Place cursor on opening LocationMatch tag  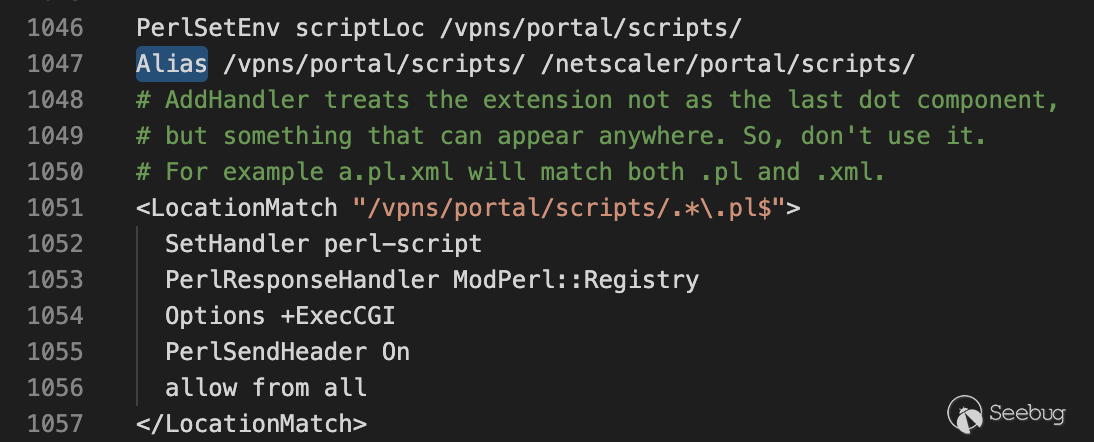[236, 208]
